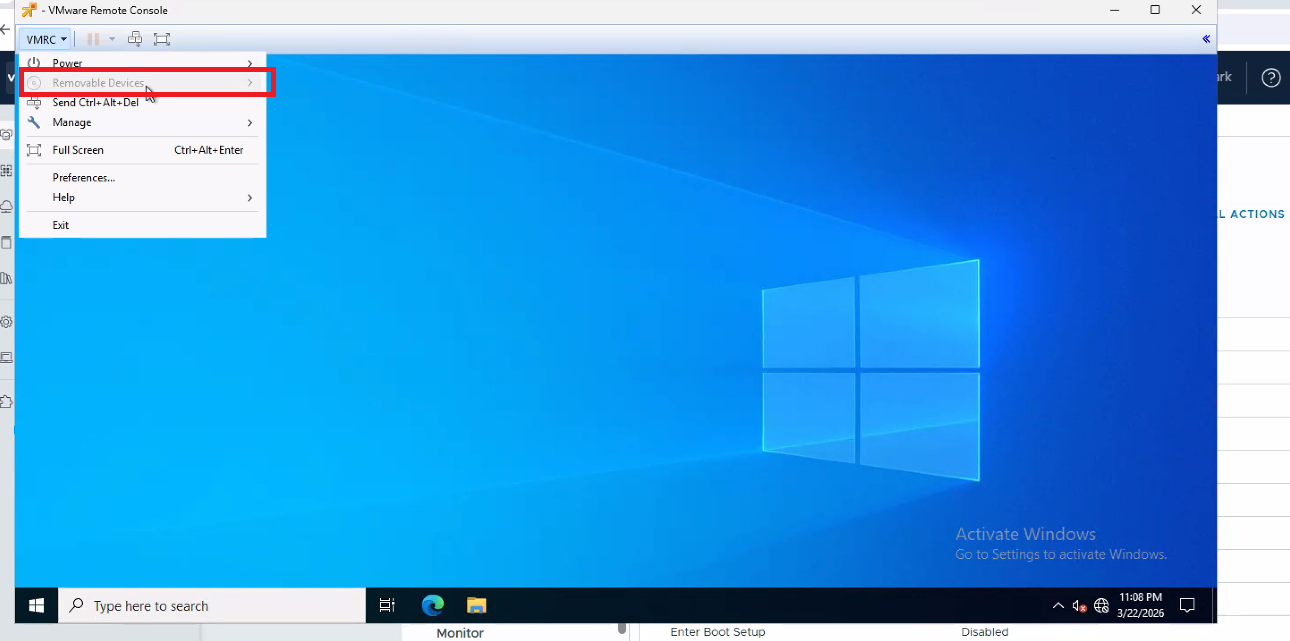This screenshot has width=1290, height=641.
Task: Expand the power options arrow beside pause
Action: tap(112, 39)
